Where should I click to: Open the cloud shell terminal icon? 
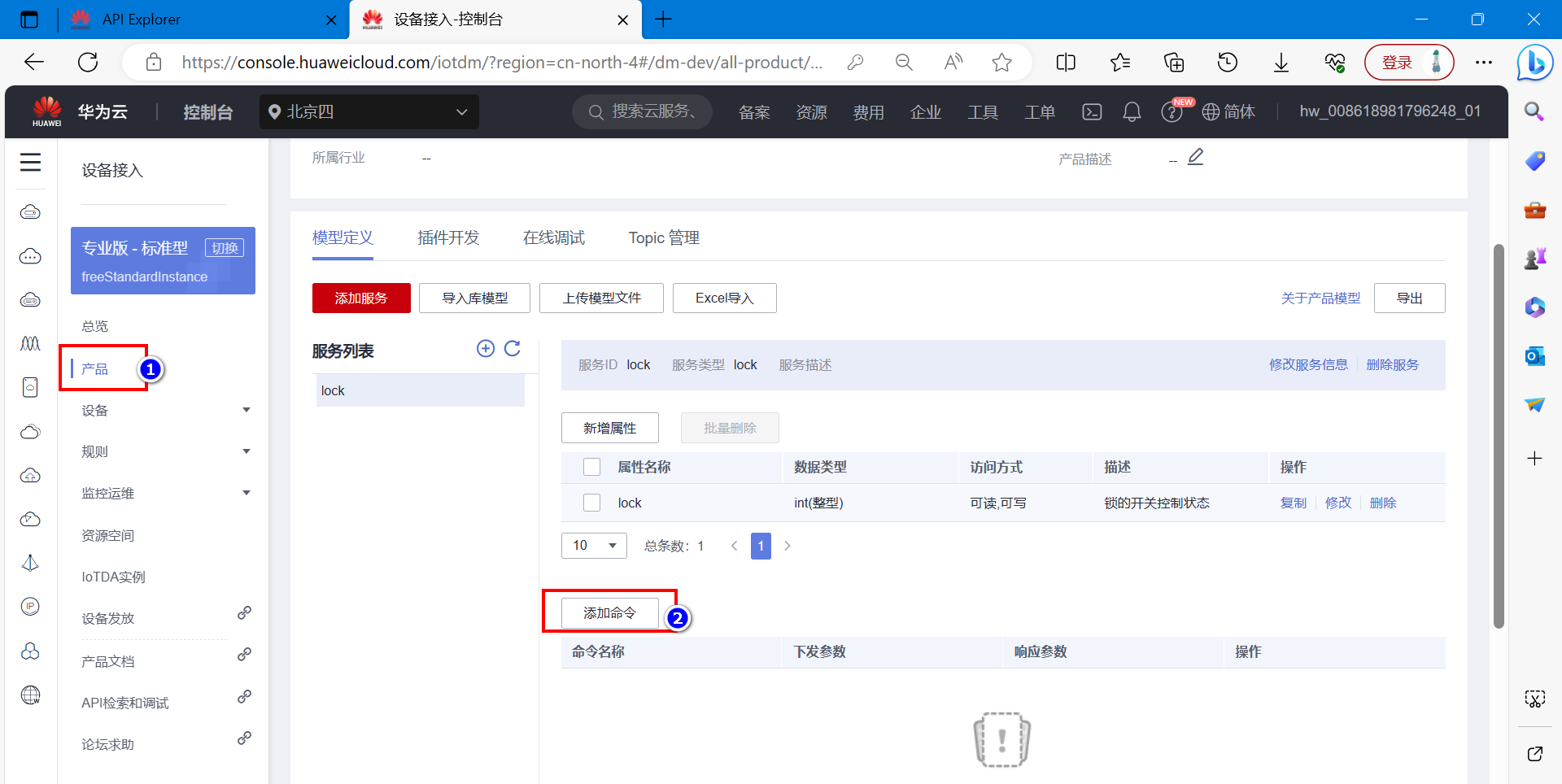pos(1092,111)
